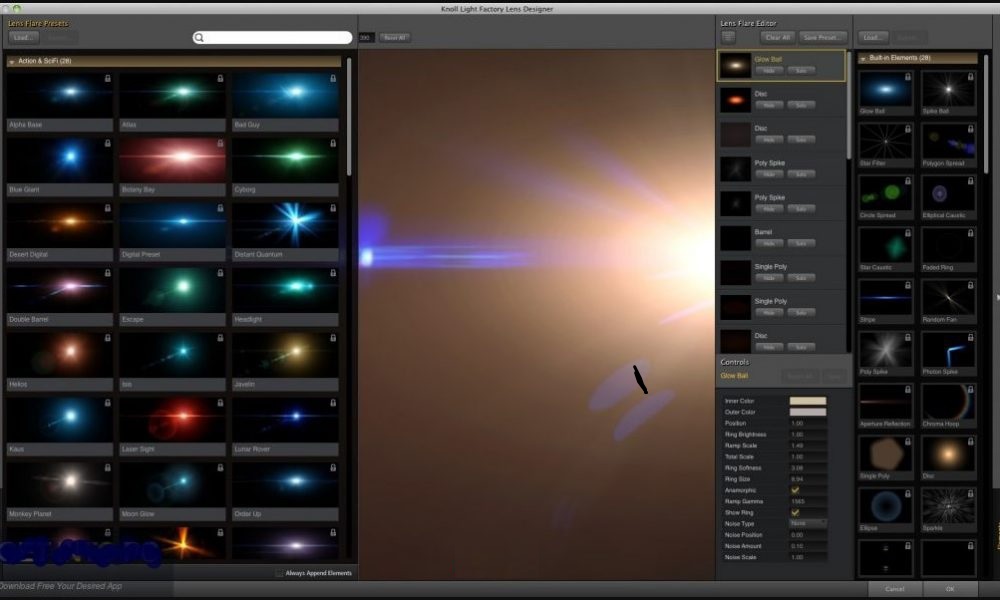Click the Ramp Gamma value field
Image resolution: width=1000 pixels, height=600 pixels.
pos(808,501)
